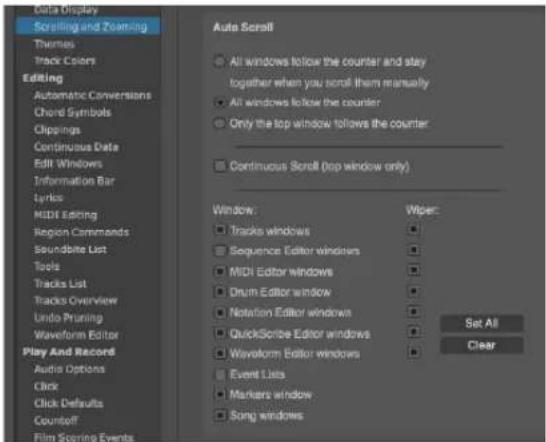Enable Continuous Scroll (top window only)
The image size is (546, 442).
coord(220,166)
